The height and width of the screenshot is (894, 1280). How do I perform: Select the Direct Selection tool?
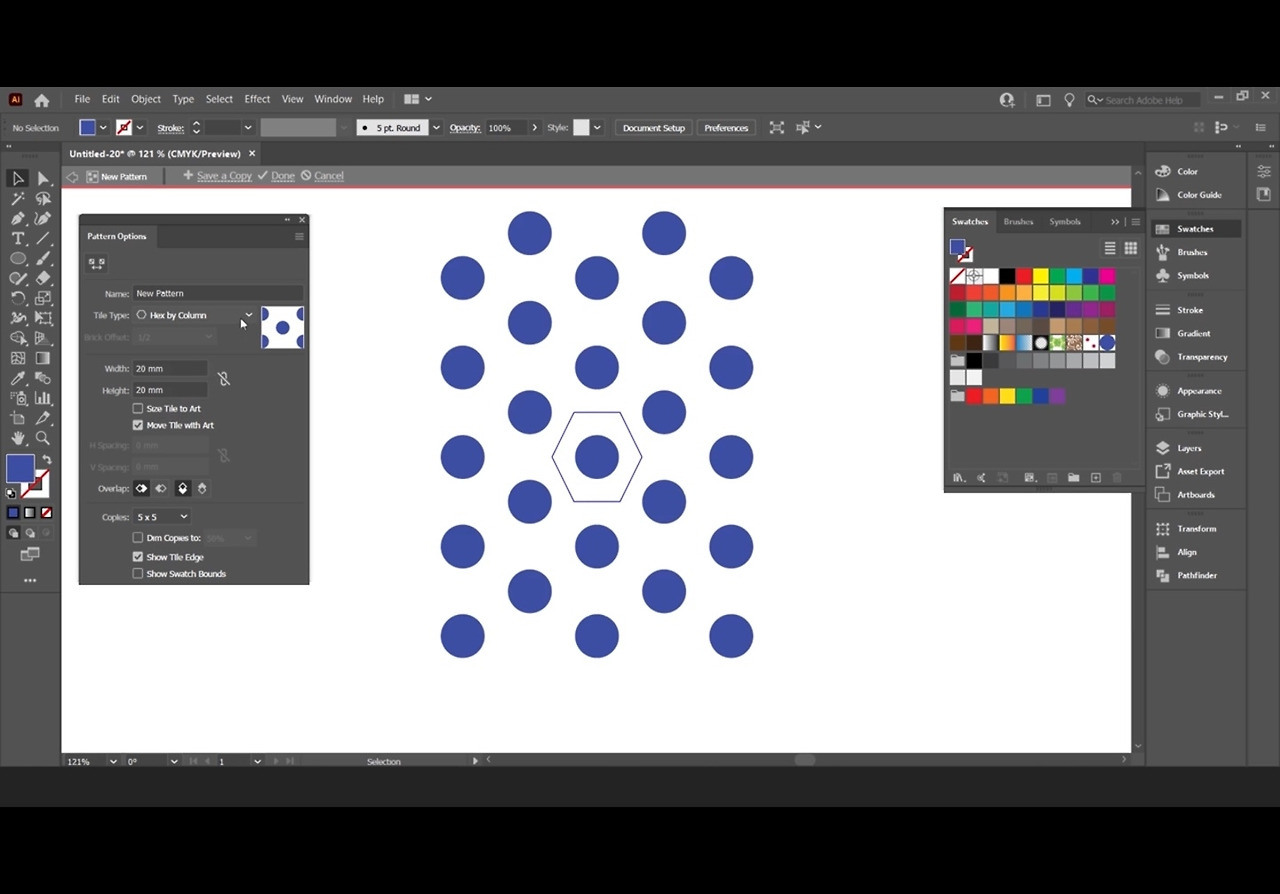pos(43,178)
